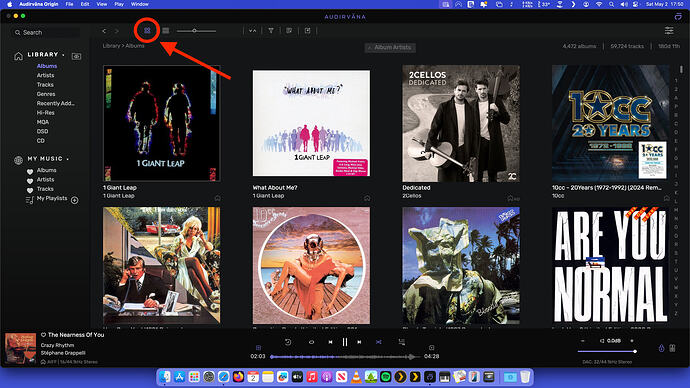Pause the current track
The width and height of the screenshot is (690, 388).
click(x=345, y=342)
